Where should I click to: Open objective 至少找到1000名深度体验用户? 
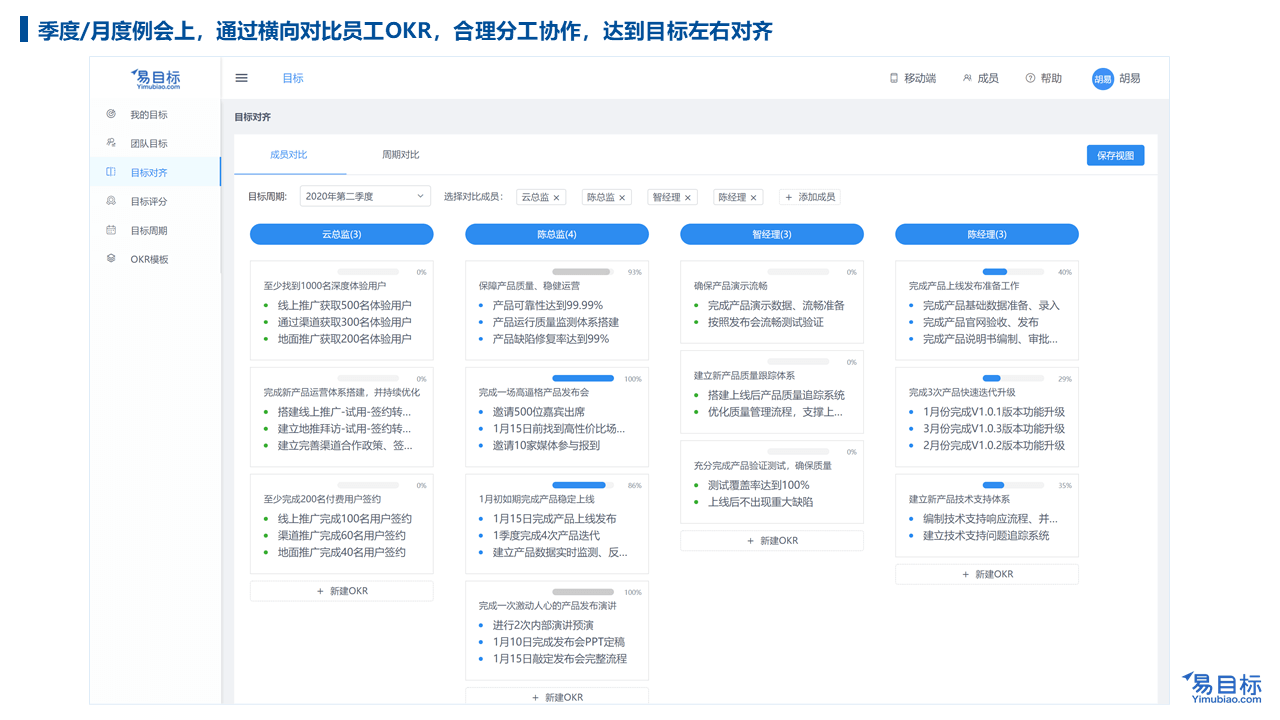[325, 286]
